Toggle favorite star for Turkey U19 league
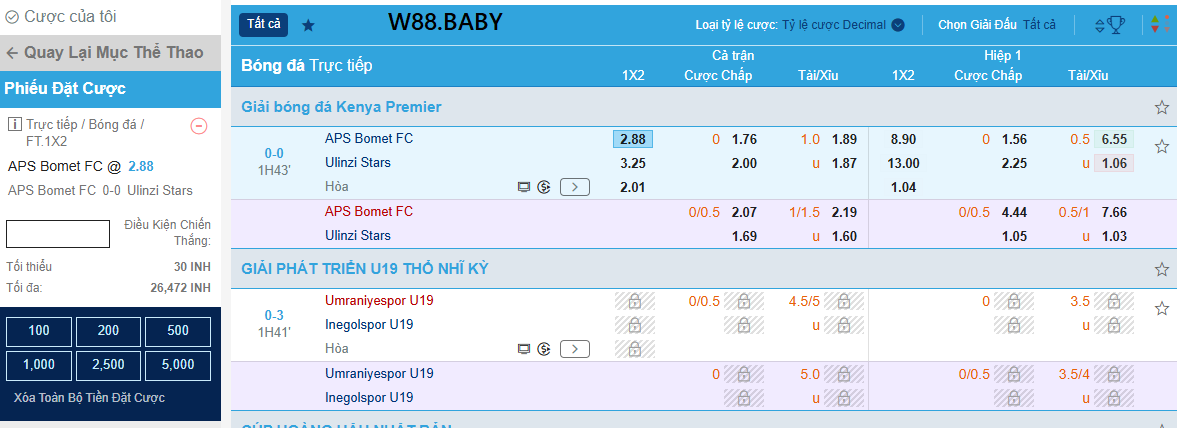This screenshot has height=428, width=1177. (1161, 269)
